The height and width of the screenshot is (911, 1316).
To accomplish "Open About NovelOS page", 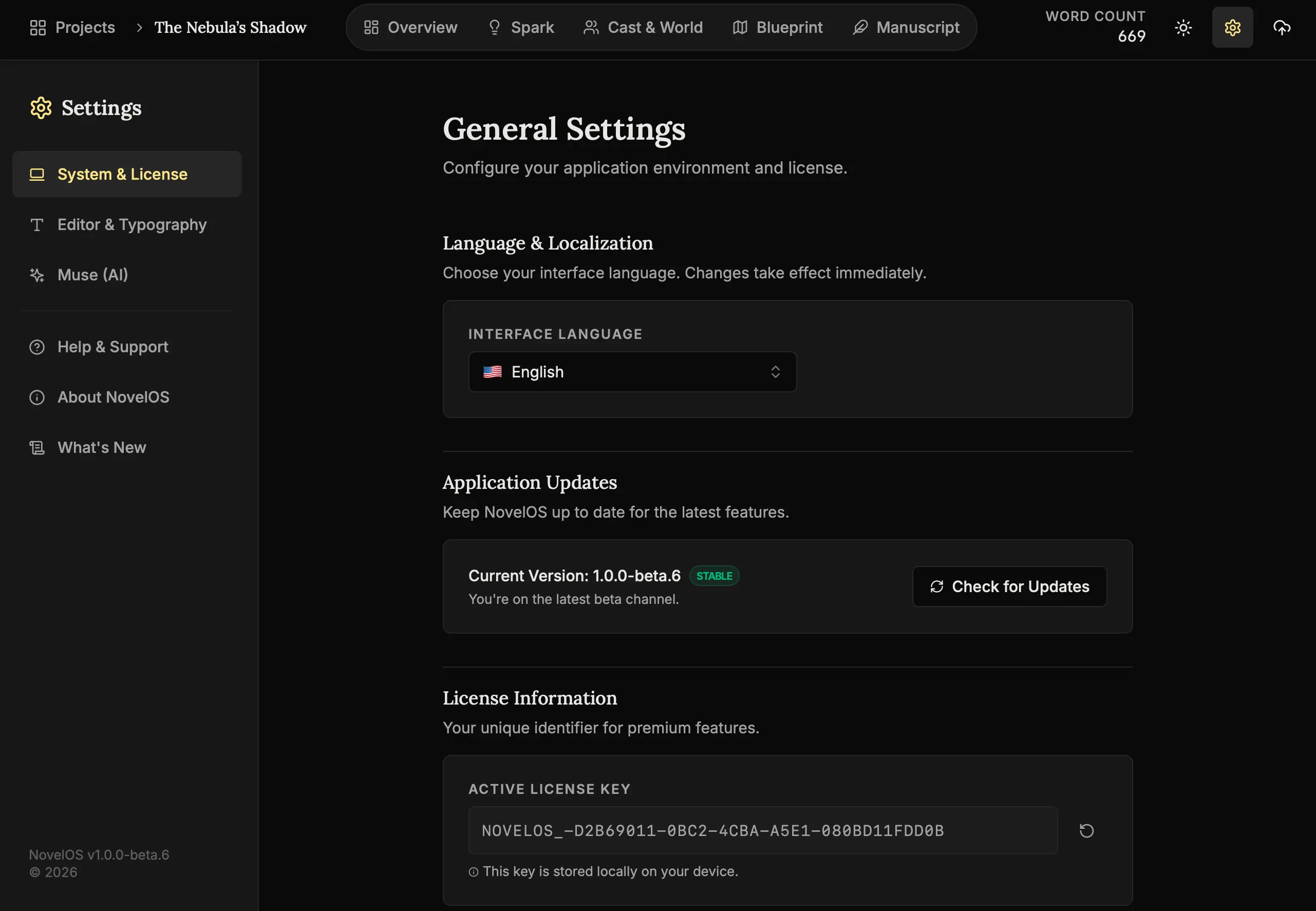I will 113,397.
